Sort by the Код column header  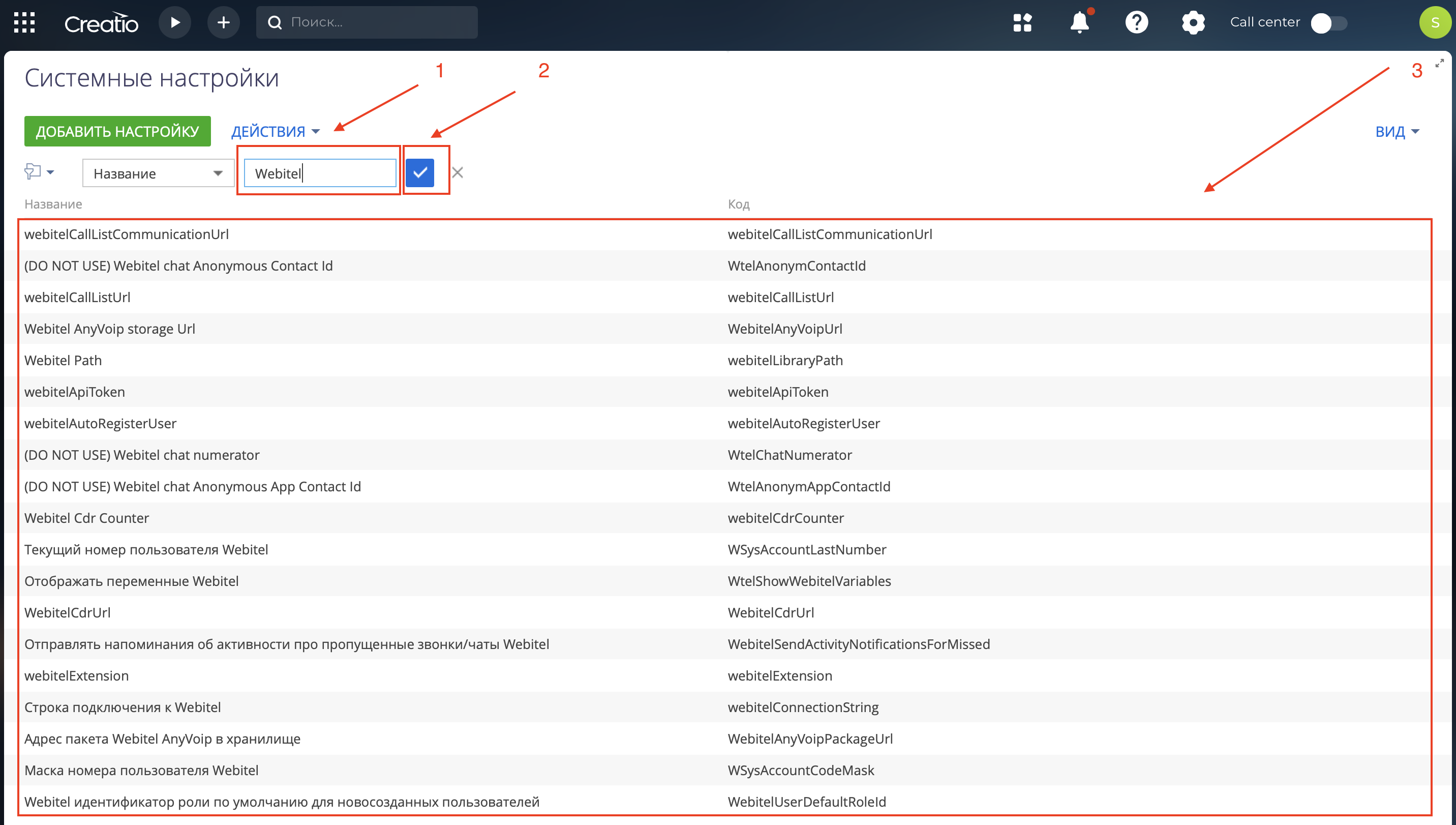(x=739, y=204)
